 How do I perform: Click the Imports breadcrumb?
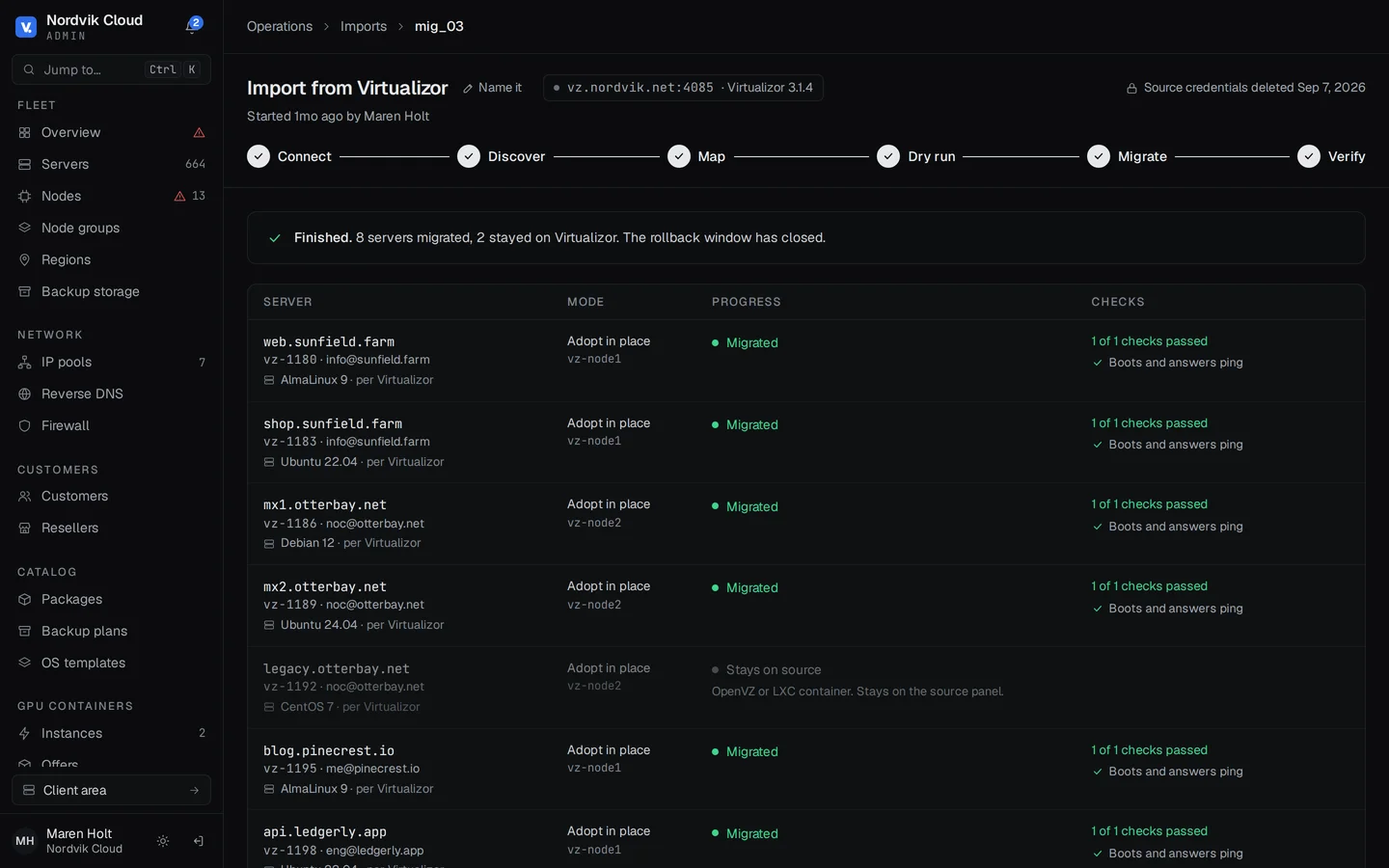tap(364, 26)
